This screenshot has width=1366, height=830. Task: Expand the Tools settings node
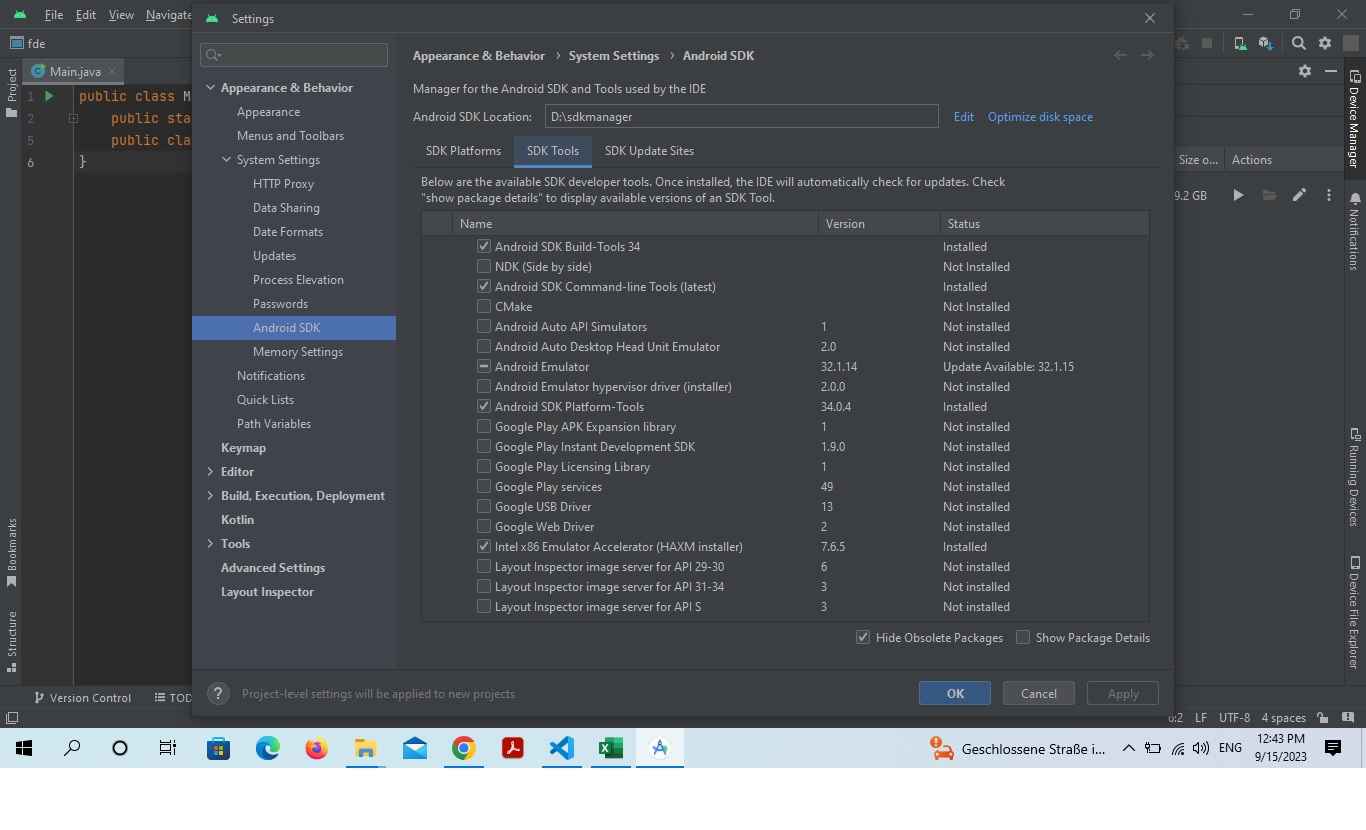(x=210, y=544)
